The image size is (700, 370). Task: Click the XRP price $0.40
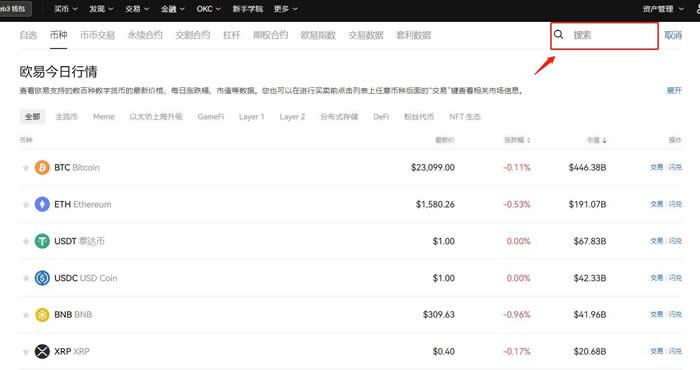tap(444, 352)
